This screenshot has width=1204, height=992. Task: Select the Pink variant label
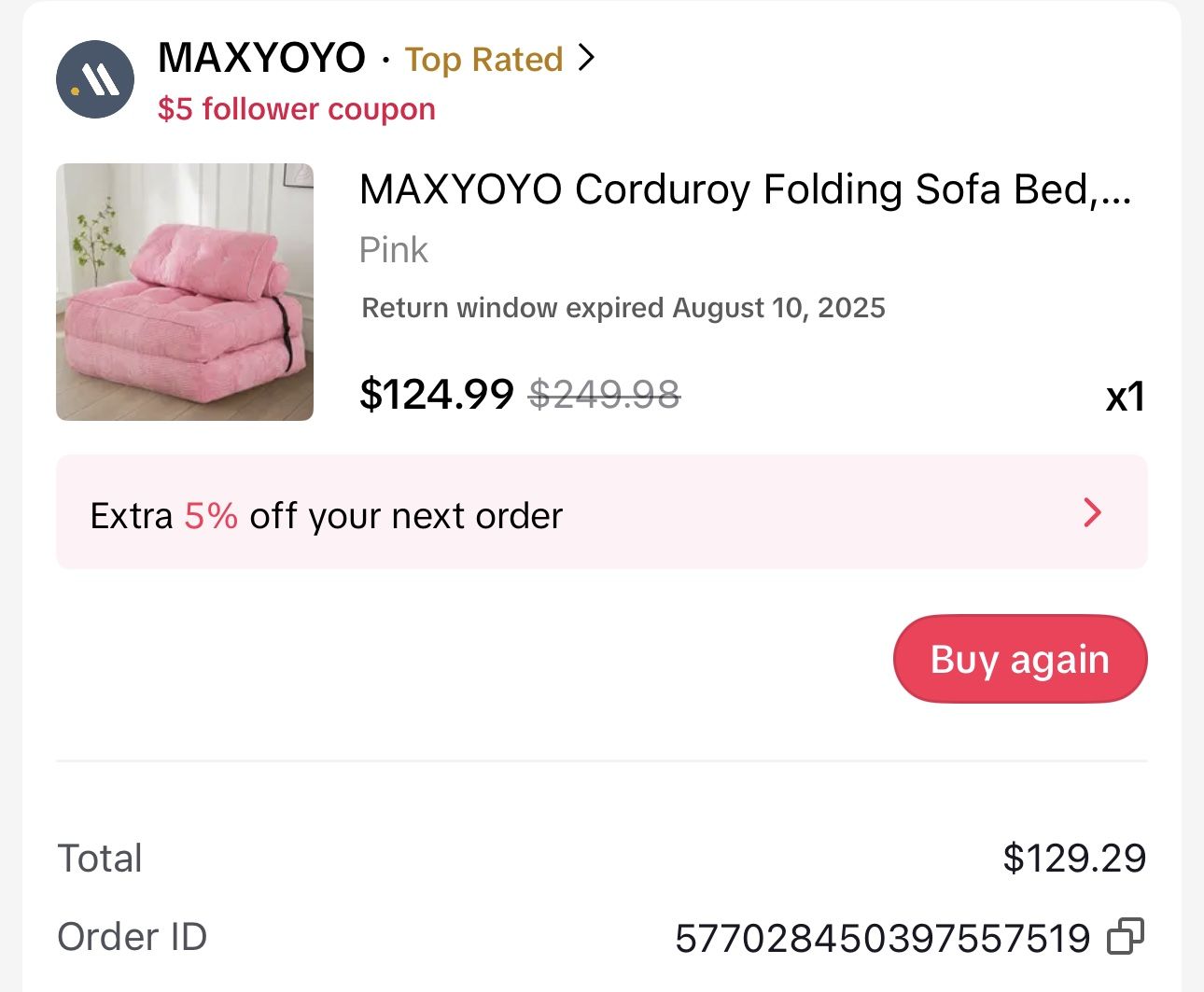pos(393,250)
